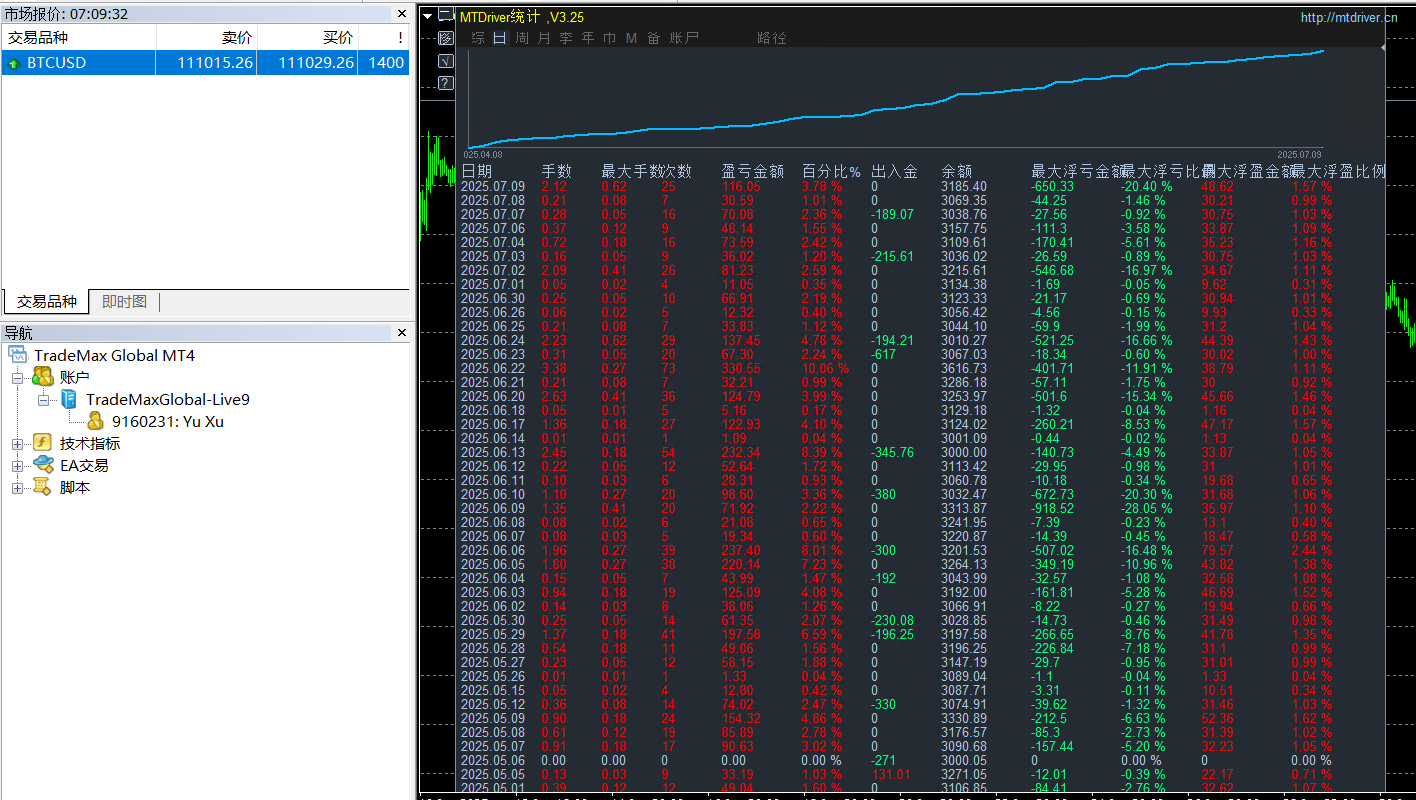
Task: Select account 9160231: Yu Xu
Action: pyautogui.click(x=167, y=421)
